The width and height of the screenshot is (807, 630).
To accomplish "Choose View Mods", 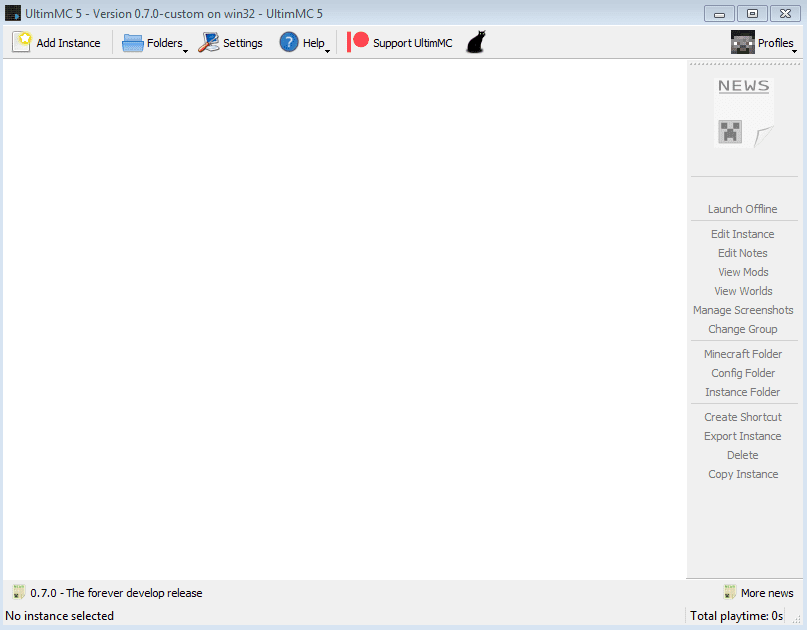I will click(x=743, y=272).
